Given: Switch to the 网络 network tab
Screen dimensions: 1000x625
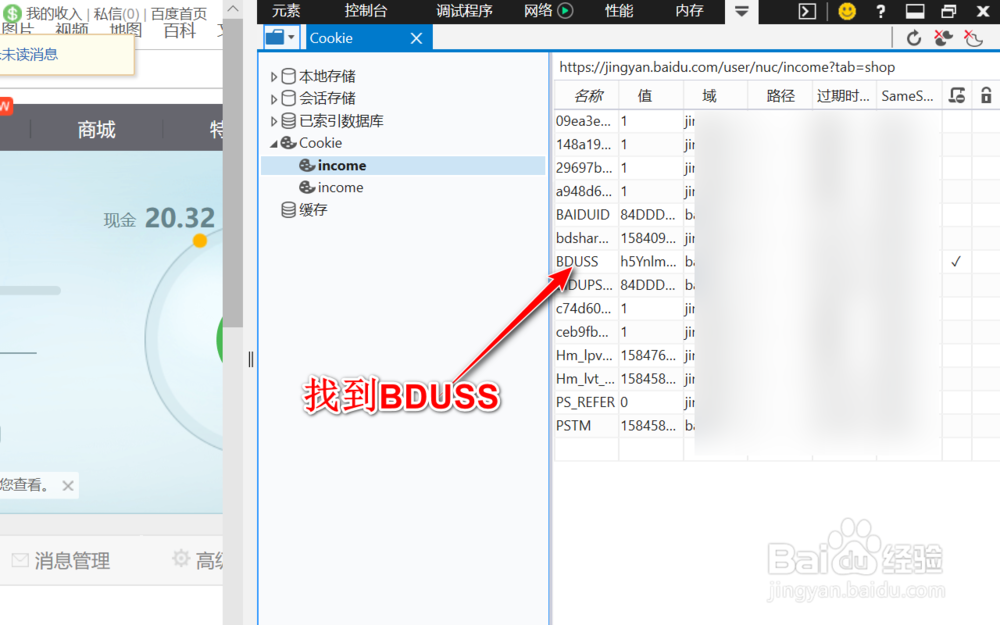Looking at the screenshot, I should (538, 11).
